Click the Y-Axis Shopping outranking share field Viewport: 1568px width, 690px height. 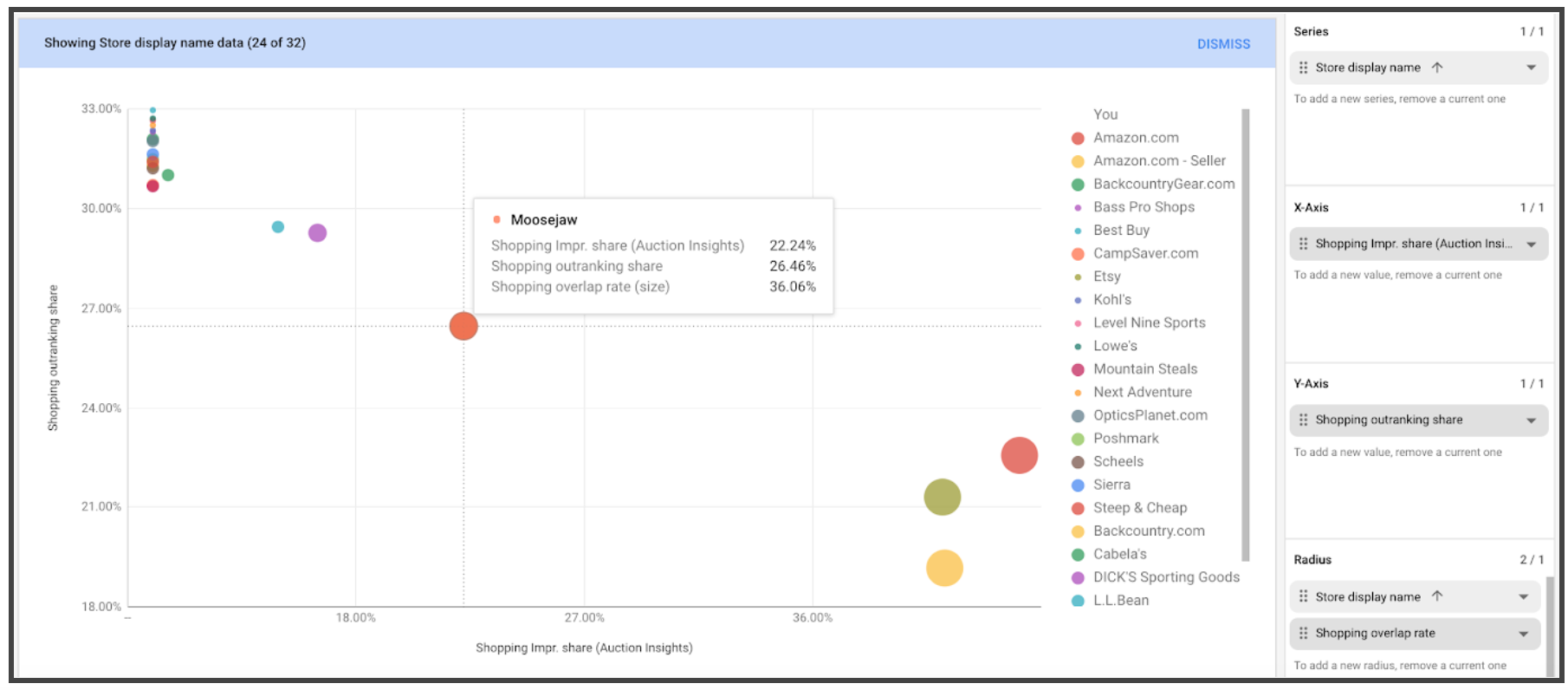coord(1419,420)
